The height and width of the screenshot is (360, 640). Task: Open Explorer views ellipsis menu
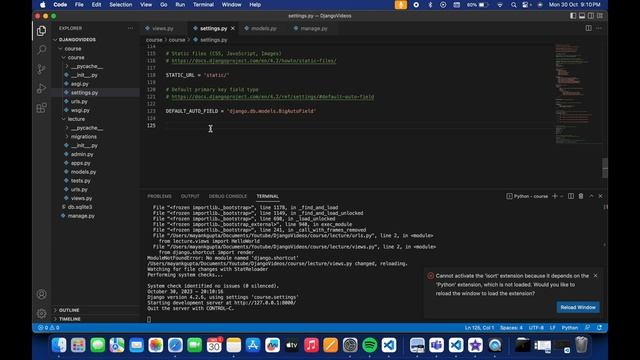tap(130, 28)
